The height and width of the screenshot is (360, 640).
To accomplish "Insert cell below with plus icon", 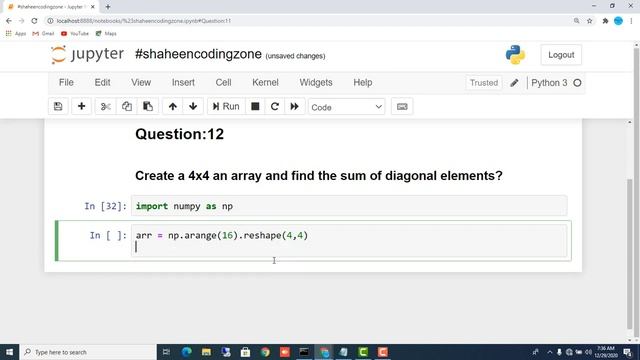I will [81, 107].
